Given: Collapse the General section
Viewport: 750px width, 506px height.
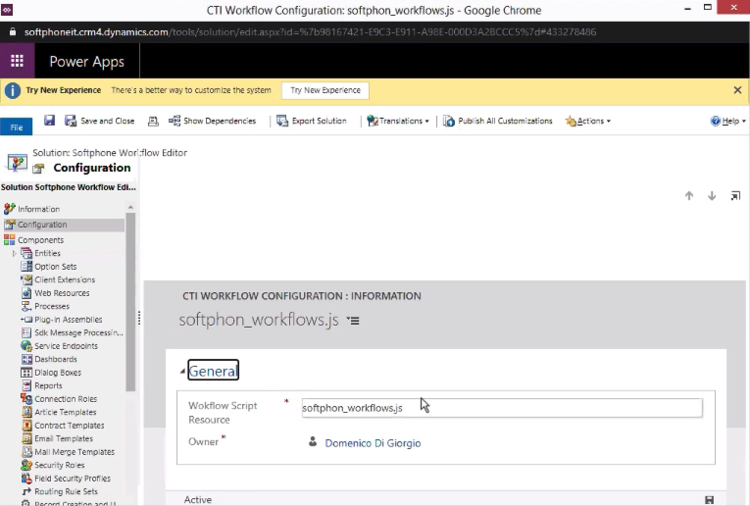Looking at the screenshot, I should point(182,372).
